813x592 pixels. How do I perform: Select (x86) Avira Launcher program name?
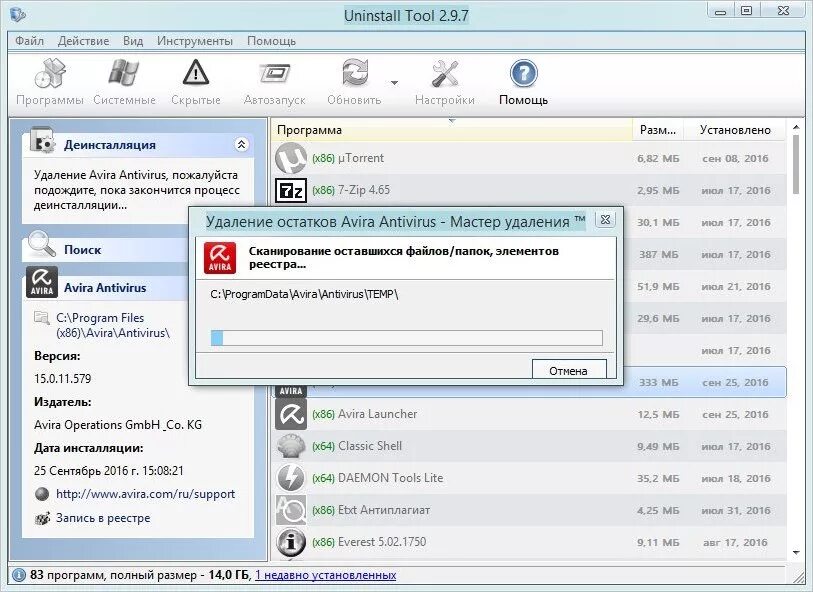pos(365,414)
